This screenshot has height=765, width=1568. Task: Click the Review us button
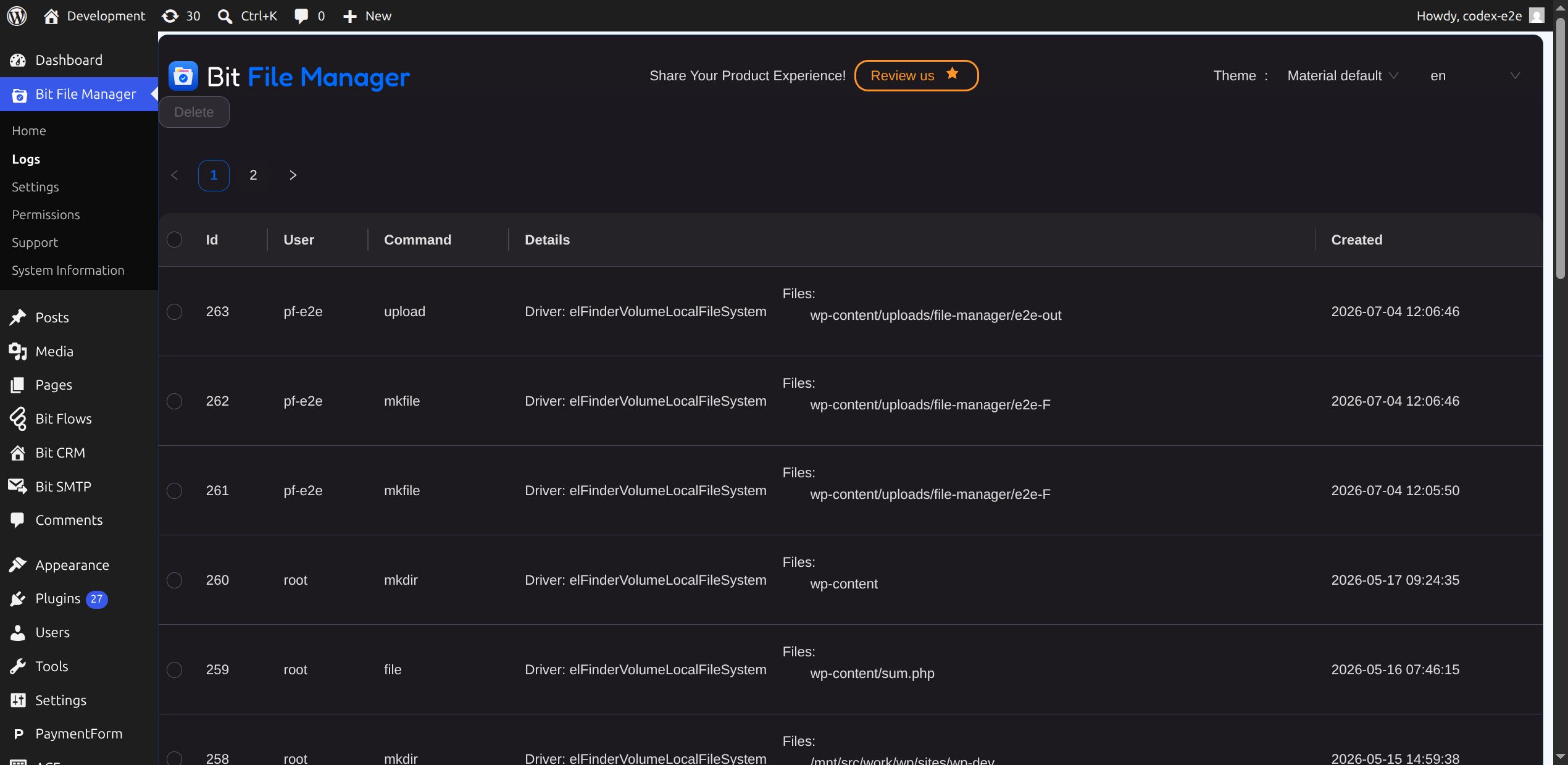click(x=916, y=75)
